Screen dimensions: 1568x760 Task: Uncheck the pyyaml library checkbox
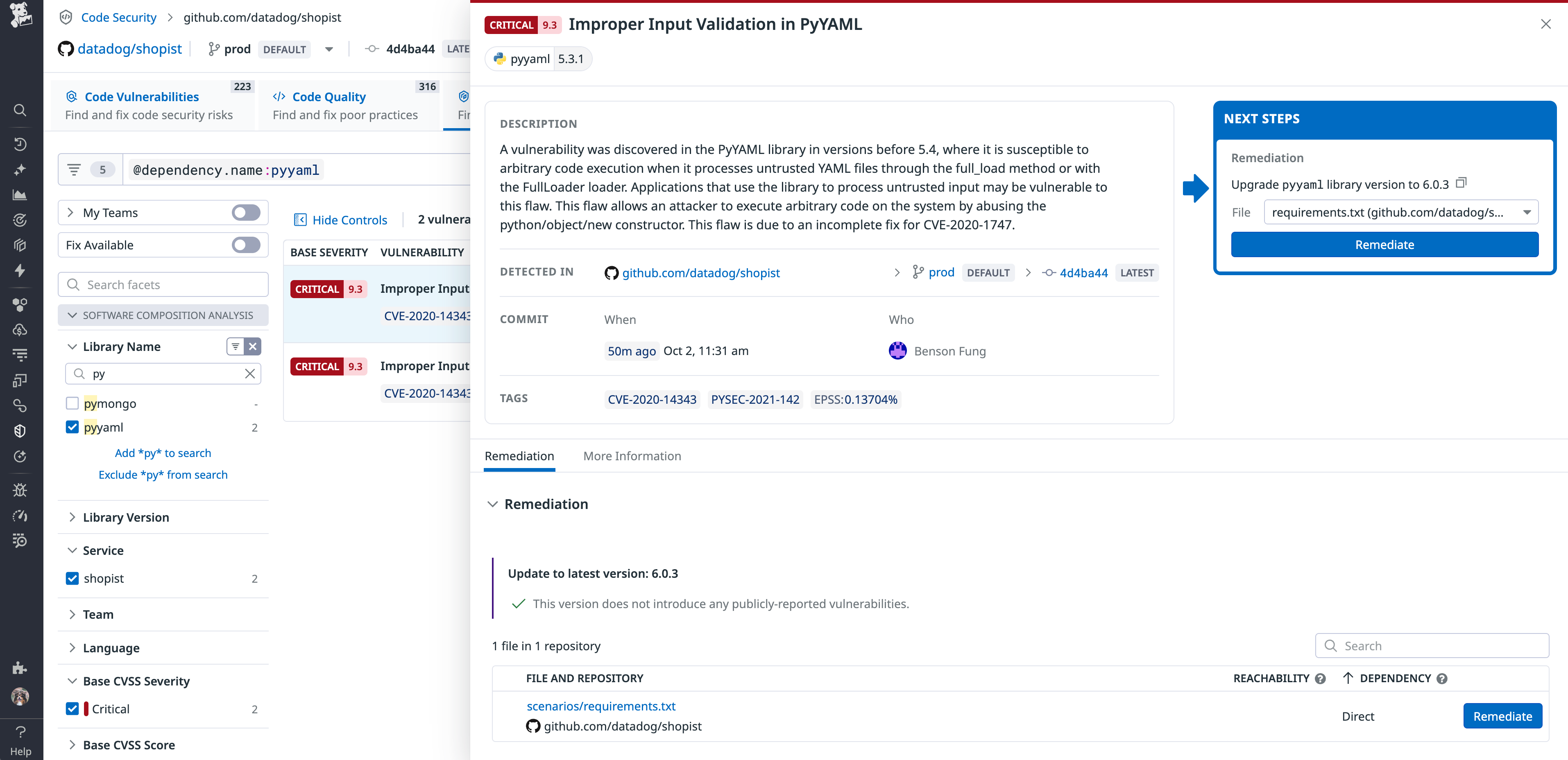click(x=72, y=427)
